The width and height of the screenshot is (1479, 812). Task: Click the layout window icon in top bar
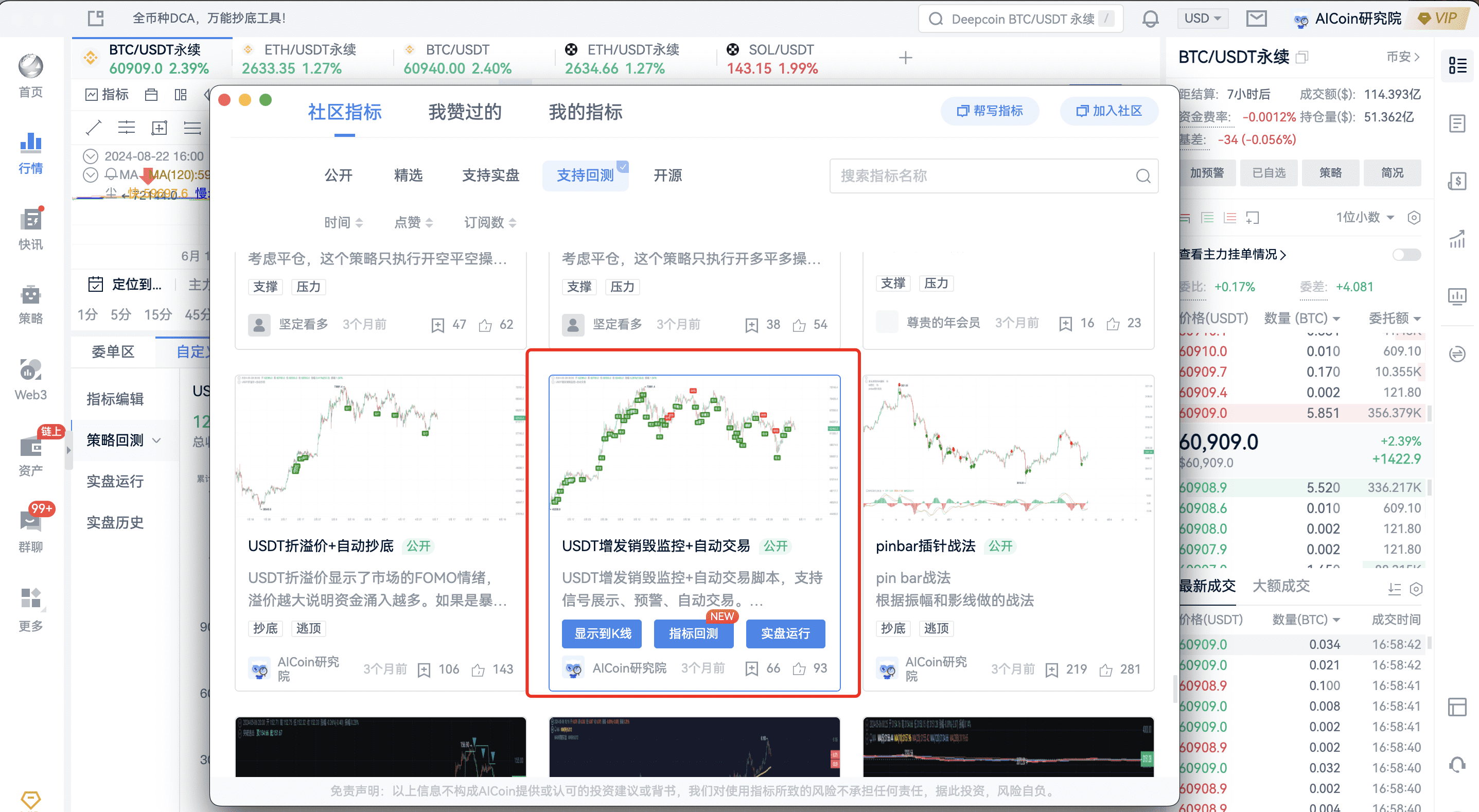click(x=95, y=18)
